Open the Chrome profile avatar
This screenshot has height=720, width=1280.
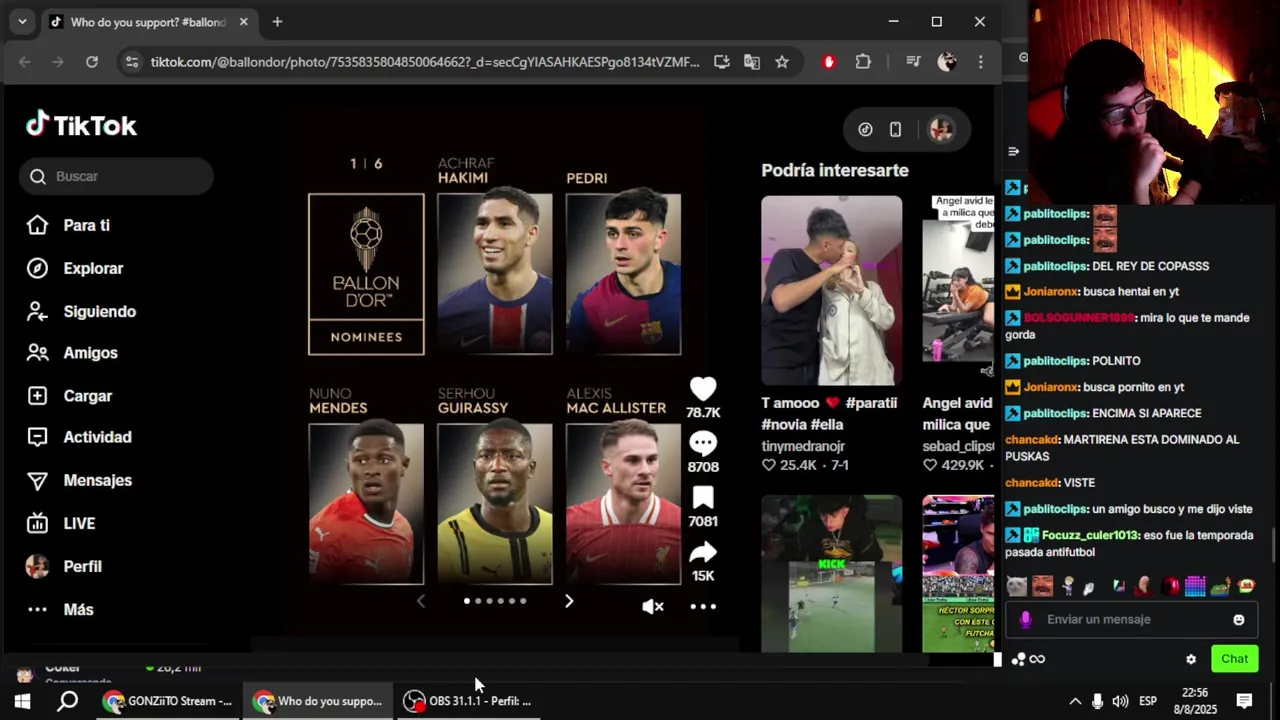947,62
